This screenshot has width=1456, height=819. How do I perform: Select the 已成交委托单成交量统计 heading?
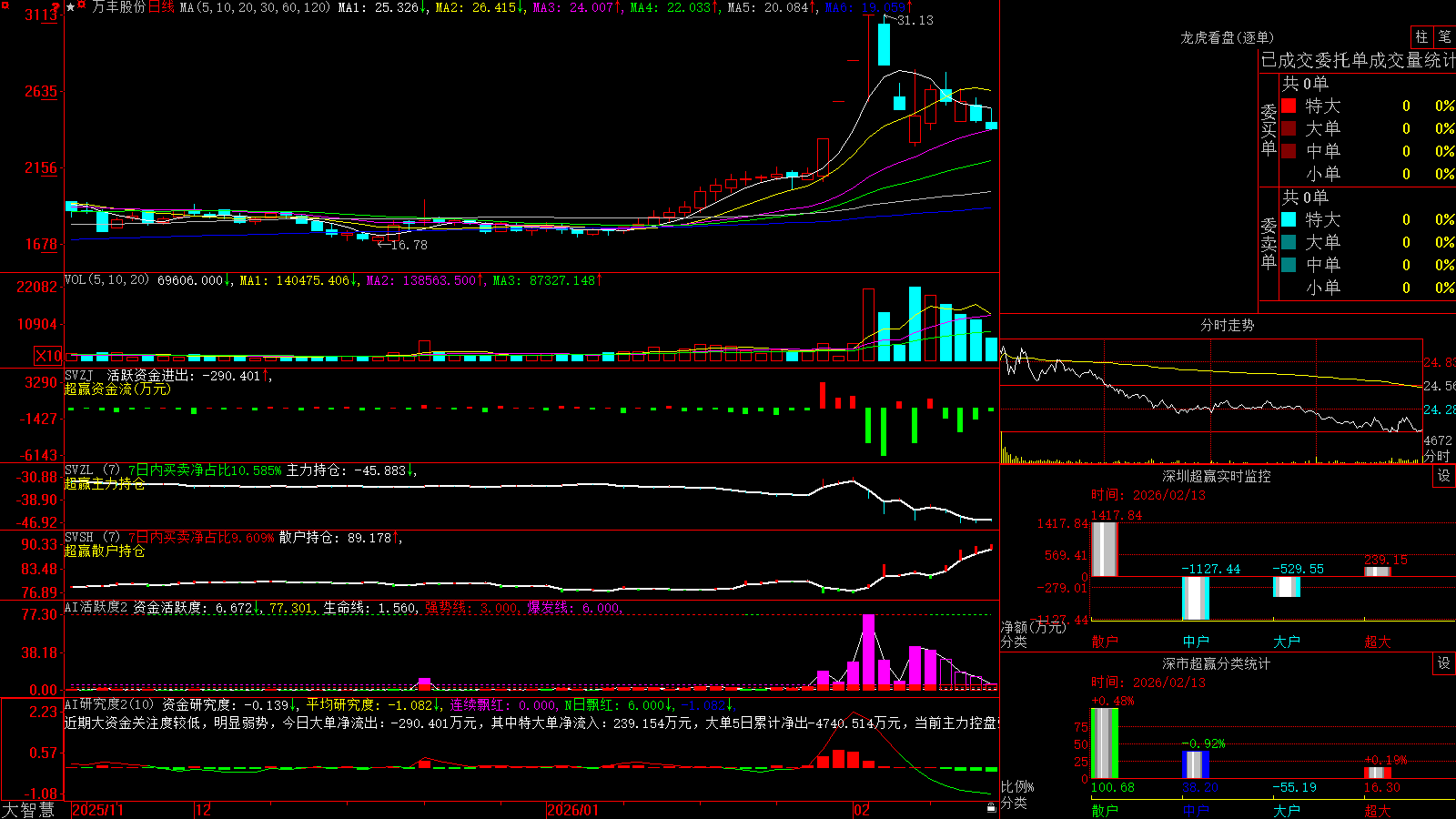[x=1358, y=60]
